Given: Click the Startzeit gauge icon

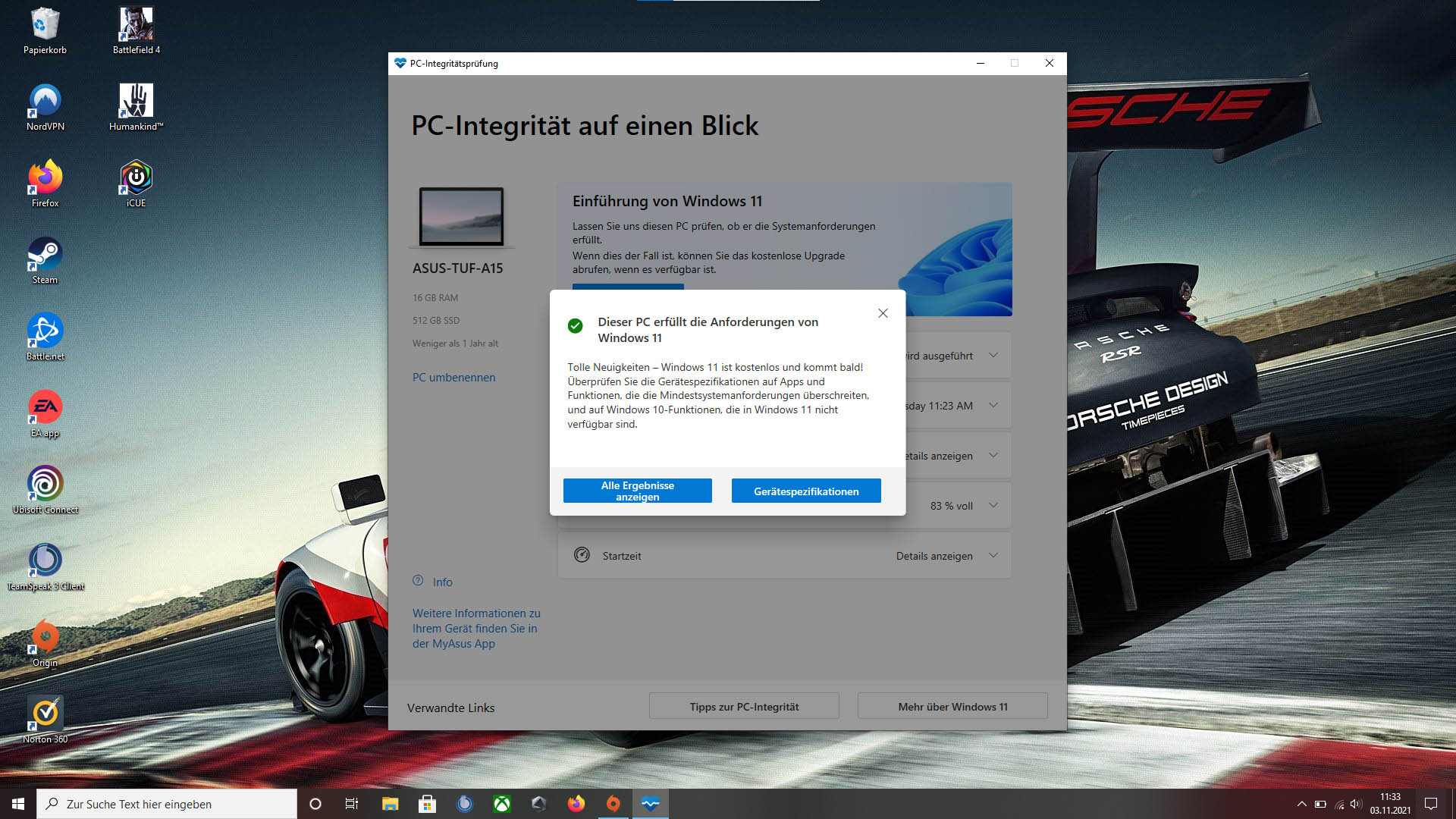Looking at the screenshot, I should [x=582, y=554].
